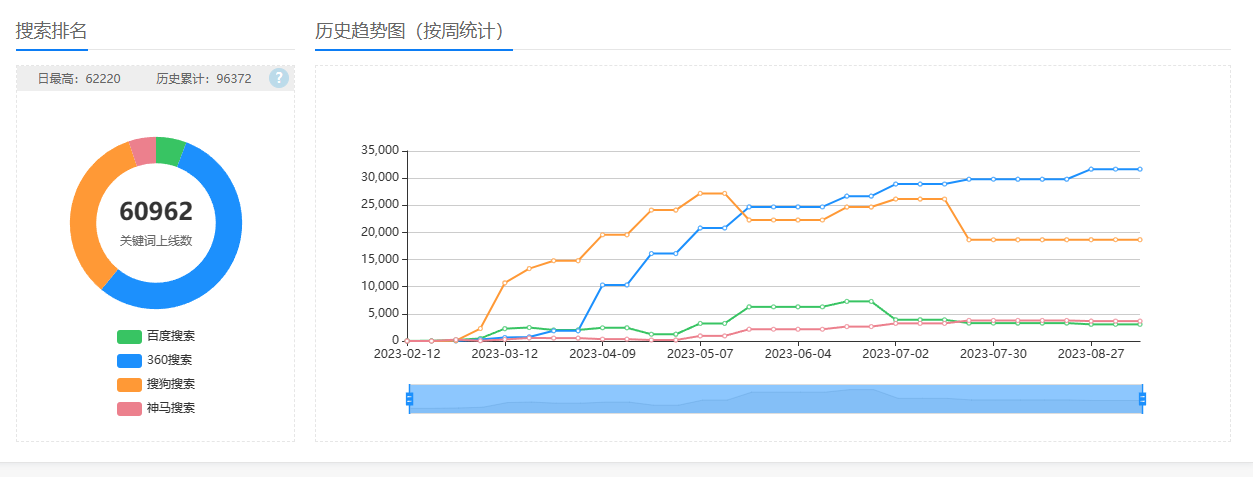Select the 搜索排名 tab heading
This screenshot has width=1253, height=477.
click(x=52, y=30)
